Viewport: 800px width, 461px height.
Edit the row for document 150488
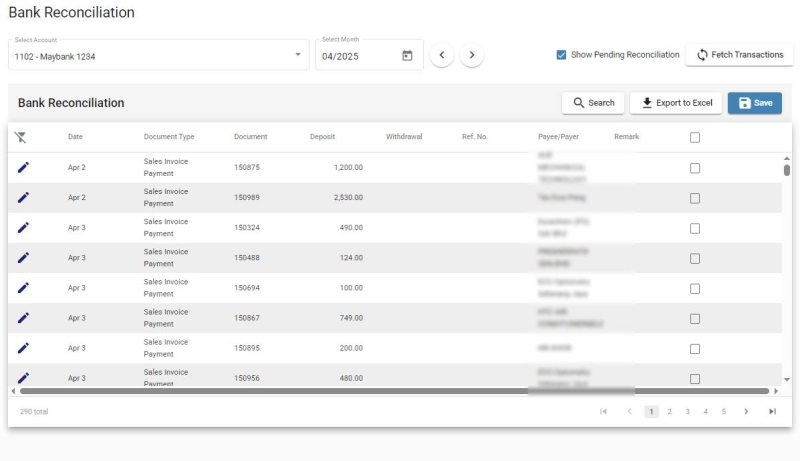click(x=23, y=258)
